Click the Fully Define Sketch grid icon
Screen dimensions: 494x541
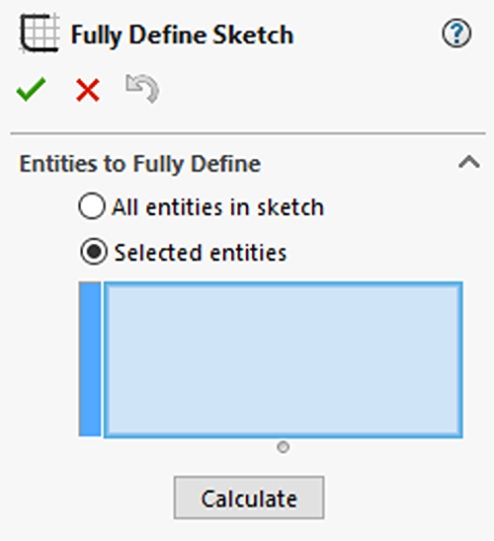coord(39,33)
